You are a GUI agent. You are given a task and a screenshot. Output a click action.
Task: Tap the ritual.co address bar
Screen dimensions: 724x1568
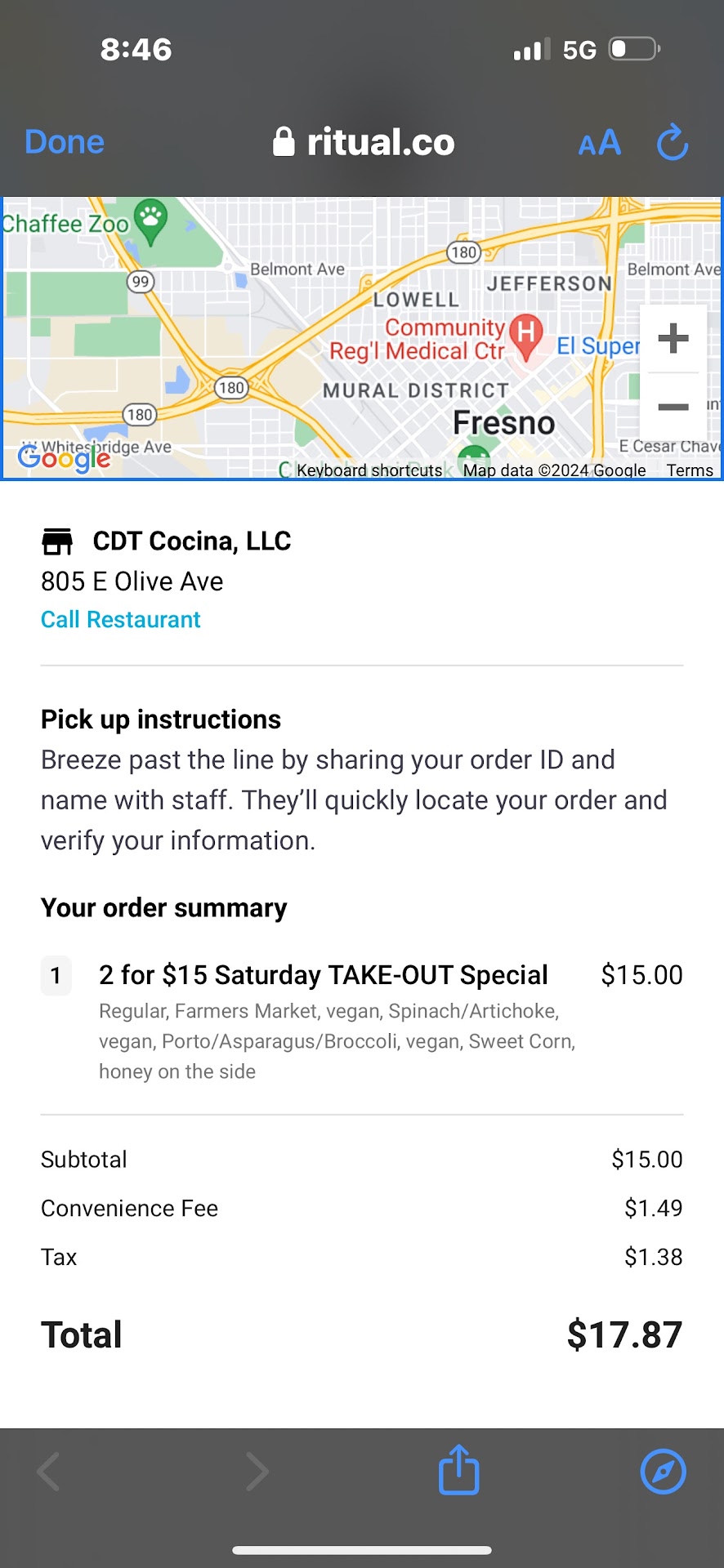coord(364,143)
